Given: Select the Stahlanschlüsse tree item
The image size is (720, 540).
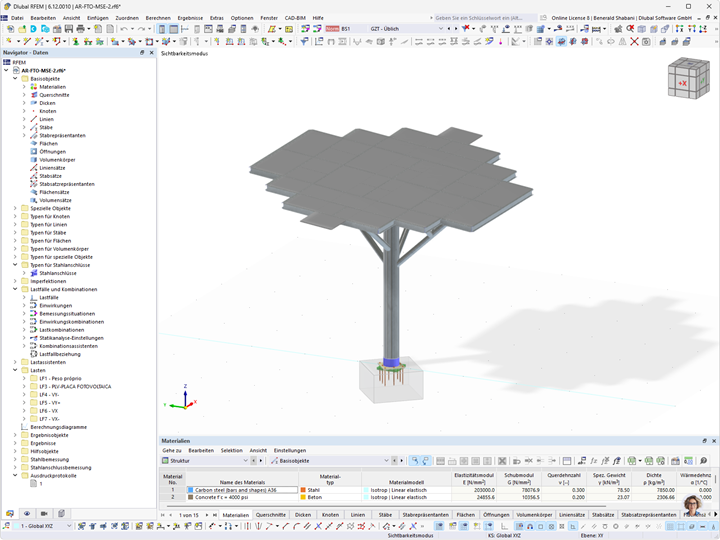Looking at the screenshot, I should [58, 273].
